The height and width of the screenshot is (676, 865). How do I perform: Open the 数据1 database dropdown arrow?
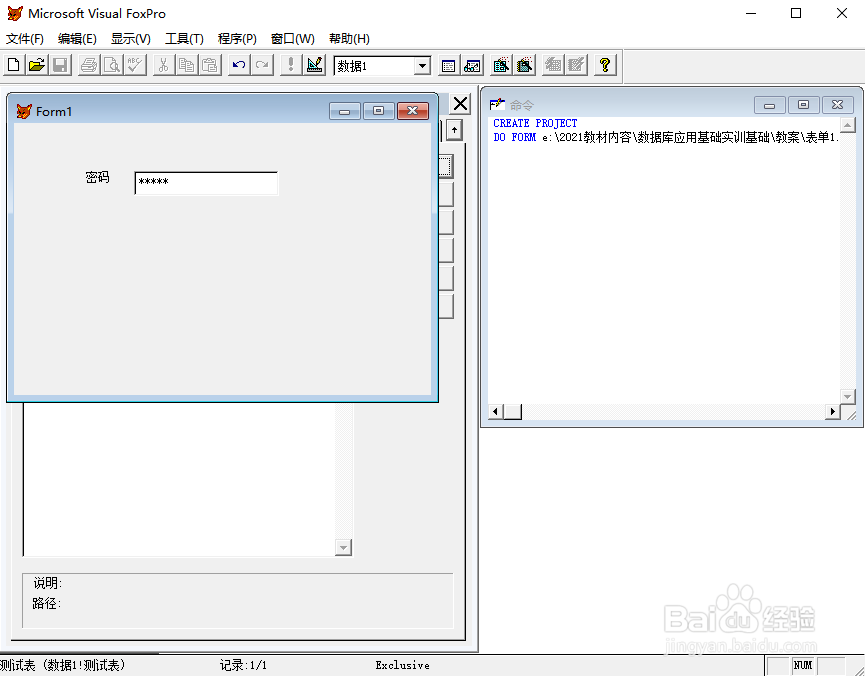[x=422, y=66]
